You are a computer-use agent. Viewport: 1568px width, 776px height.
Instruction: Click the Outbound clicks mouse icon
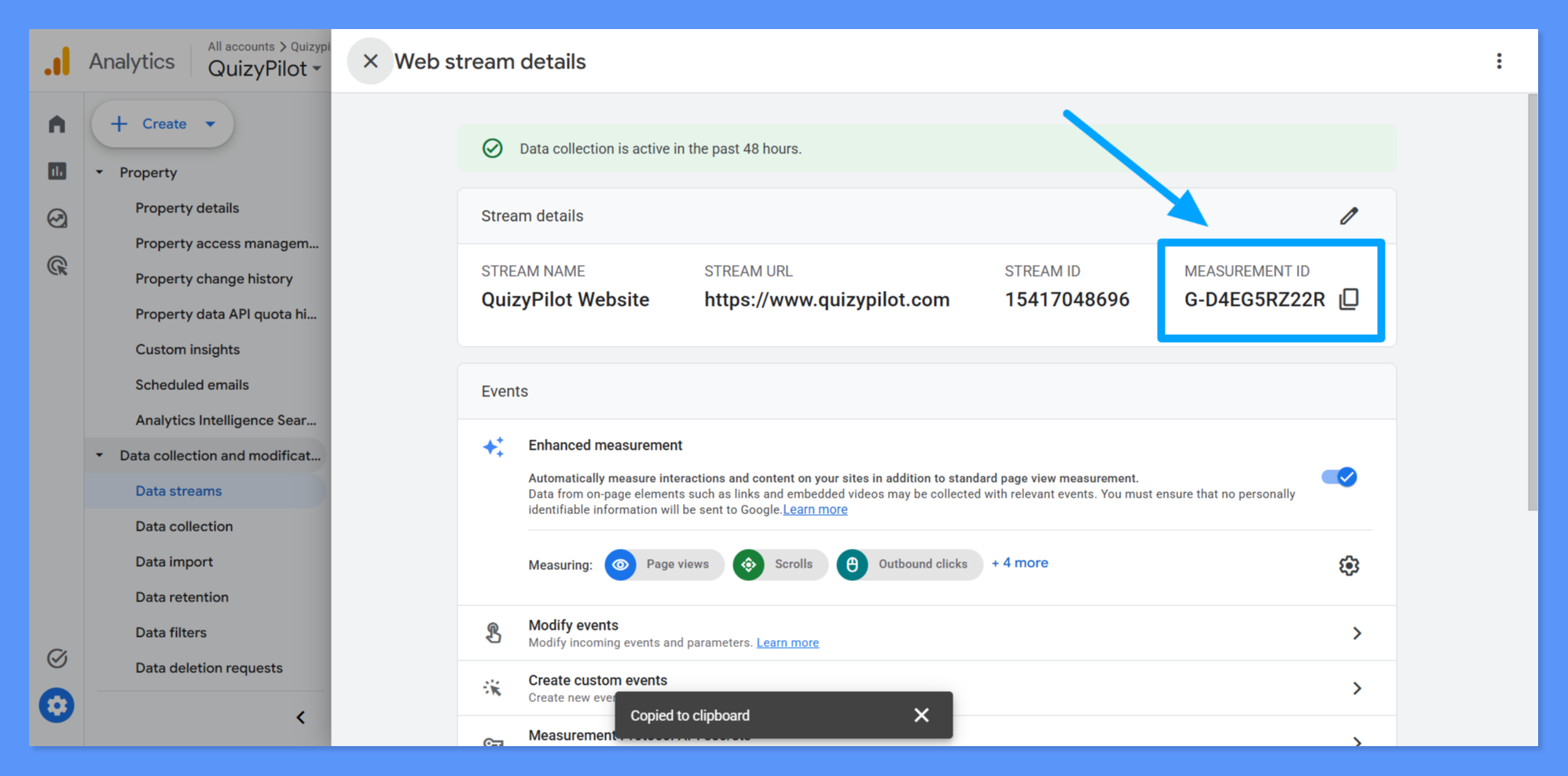click(x=852, y=565)
